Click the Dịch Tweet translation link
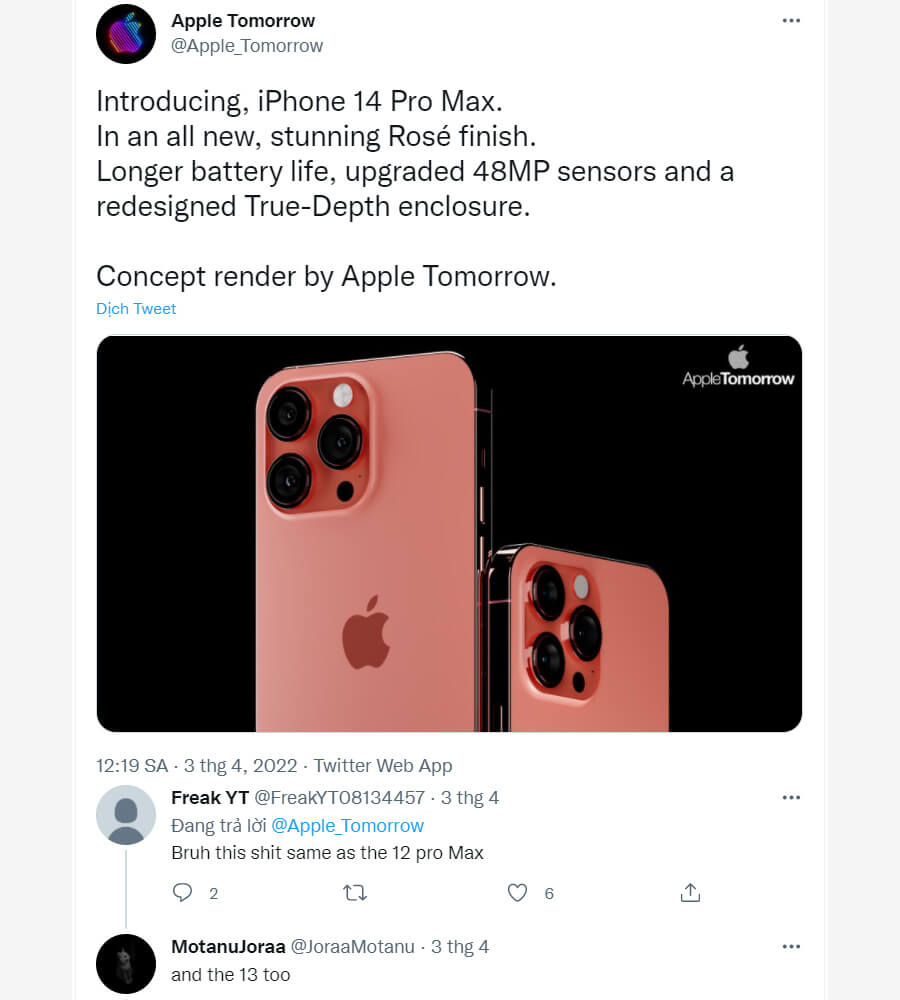Viewport: 900px width, 1000px height. pyautogui.click(x=136, y=308)
